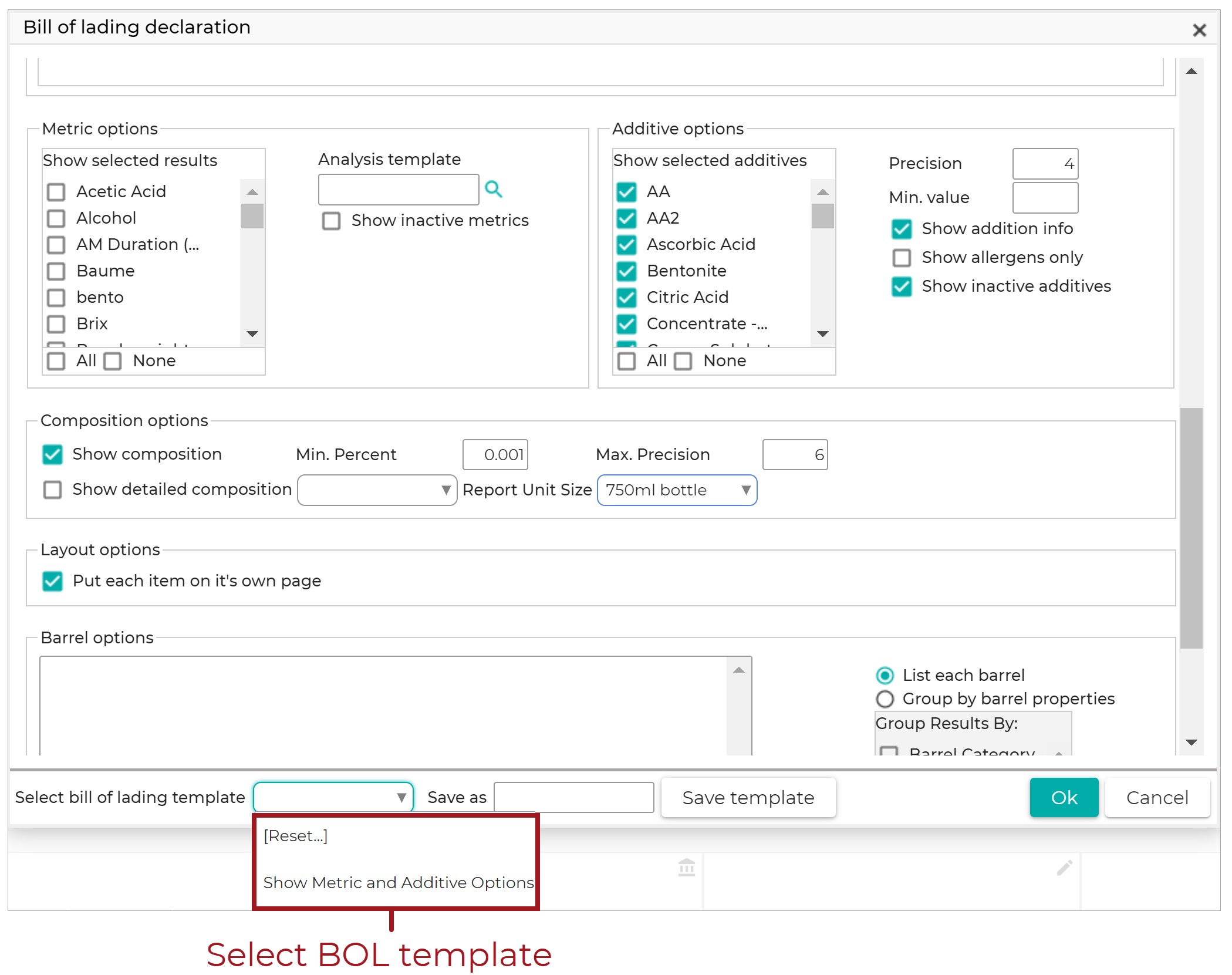Open the detailed composition dropdown
This screenshot has height=975, width=1232.
377,490
